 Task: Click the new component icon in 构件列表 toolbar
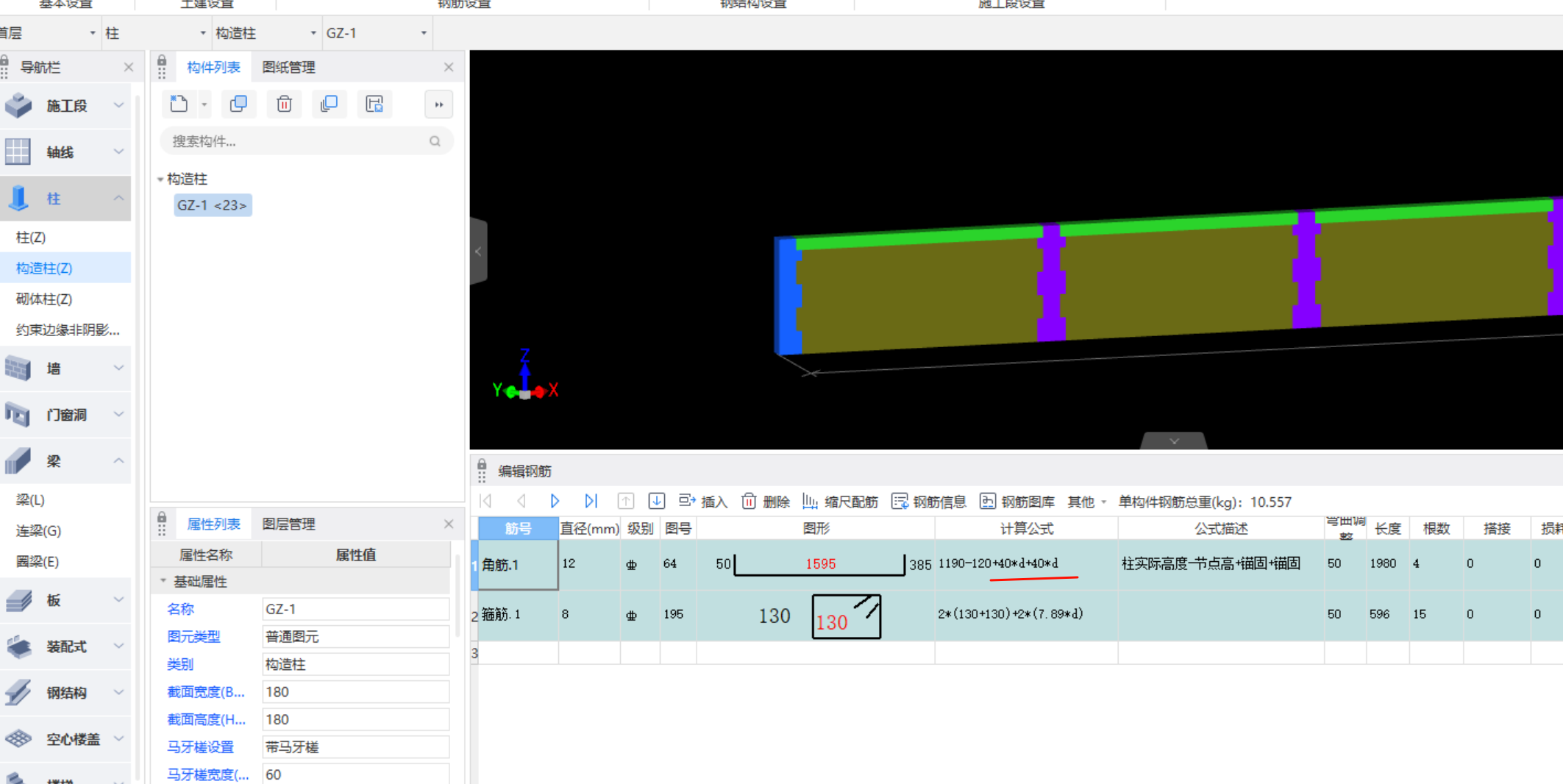(x=179, y=104)
